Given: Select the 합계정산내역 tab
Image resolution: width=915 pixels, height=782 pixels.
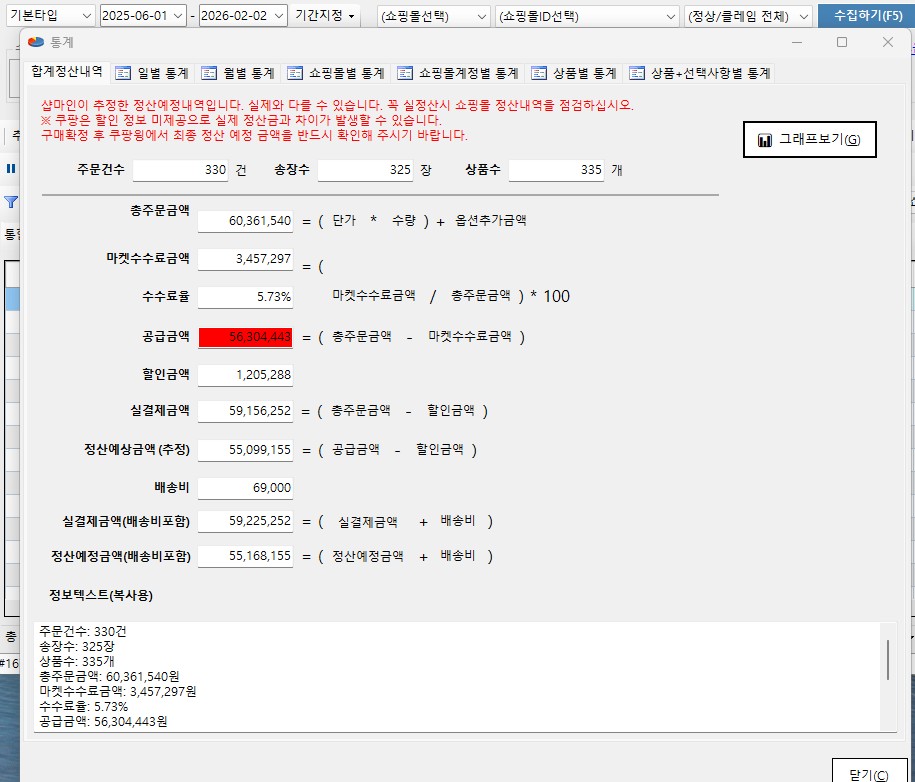Looking at the screenshot, I should pos(66,74).
